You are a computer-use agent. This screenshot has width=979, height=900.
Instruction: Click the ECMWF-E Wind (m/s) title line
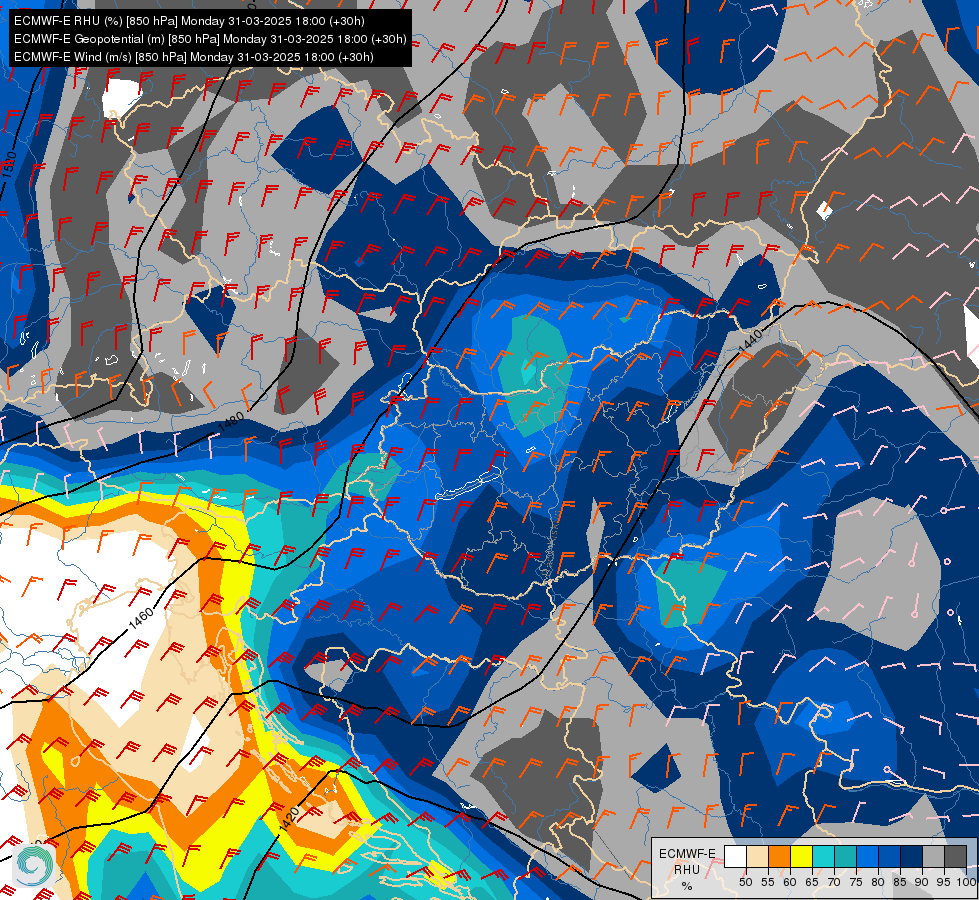pos(194,57)
